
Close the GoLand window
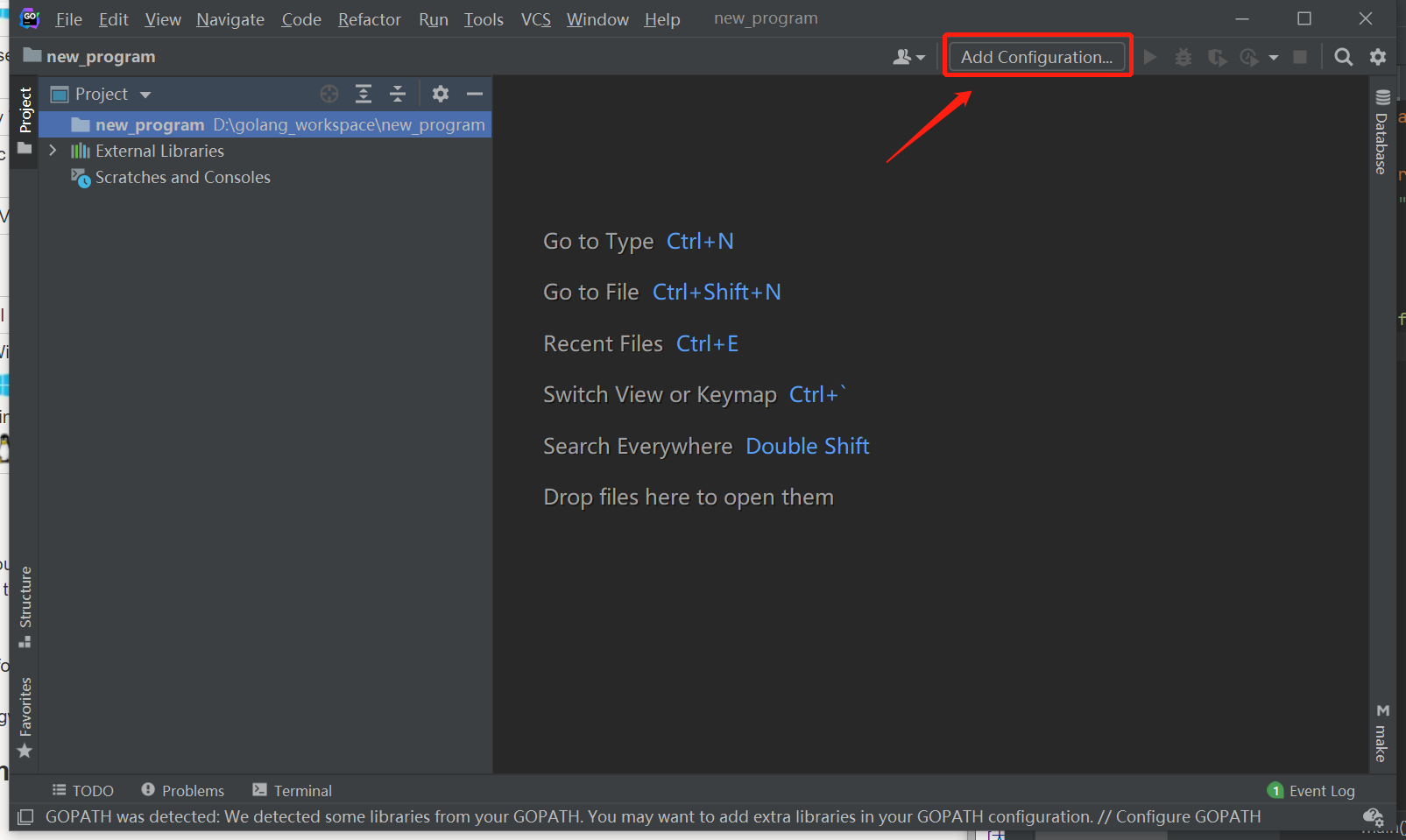pyautogui.click(x=1366, y=18)
